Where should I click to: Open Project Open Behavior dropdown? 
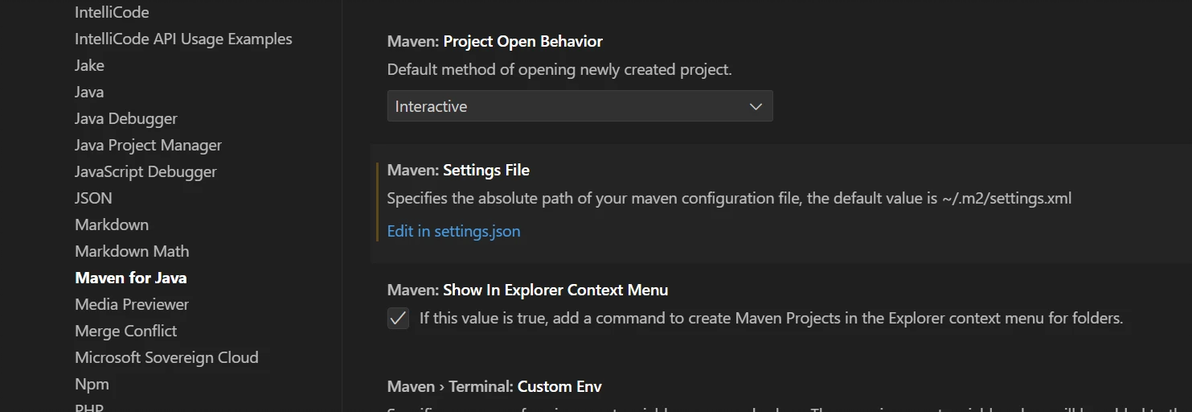click(x=579, y=106)
